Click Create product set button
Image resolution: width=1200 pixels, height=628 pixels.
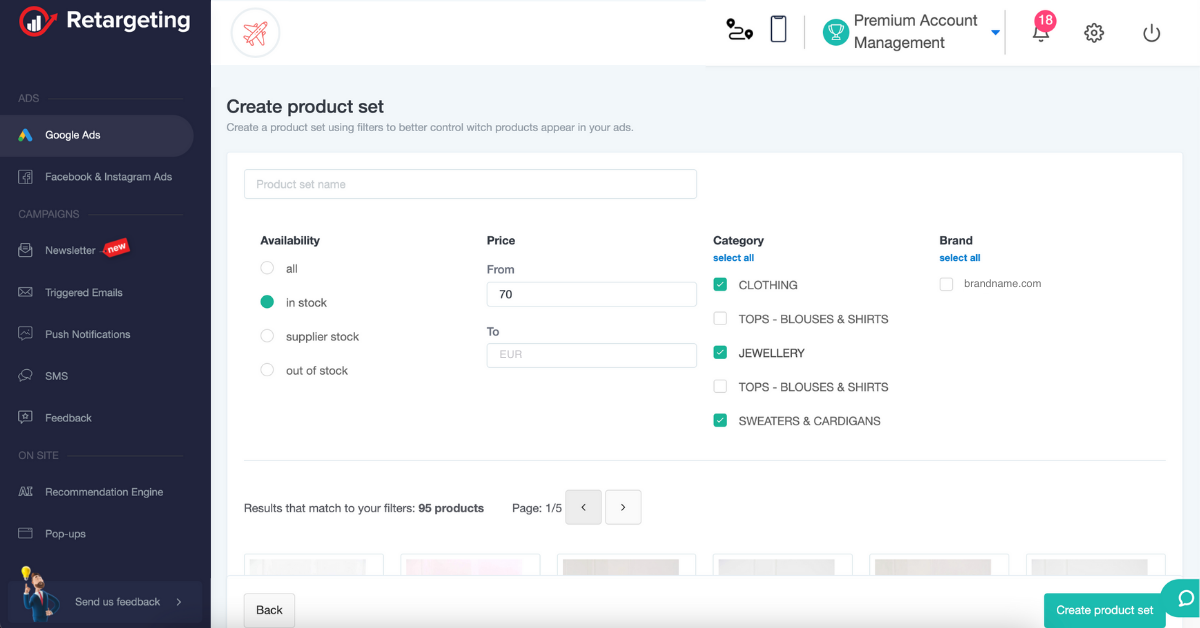point(1104,610)
